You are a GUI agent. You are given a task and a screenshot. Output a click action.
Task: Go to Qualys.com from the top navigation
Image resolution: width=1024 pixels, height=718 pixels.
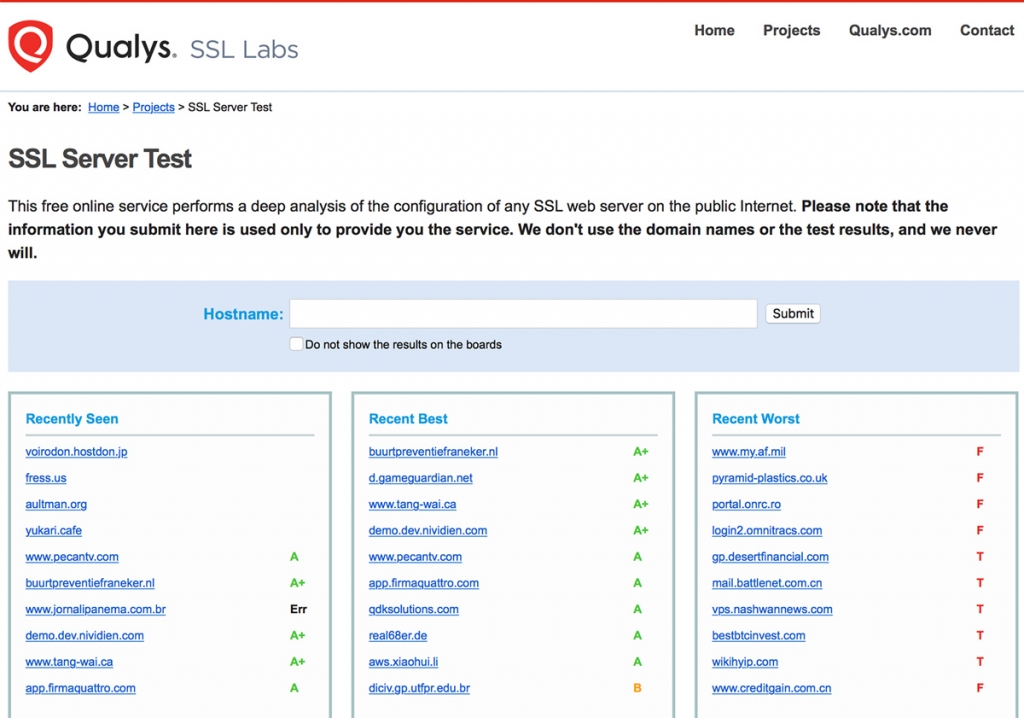coord(888,30)
